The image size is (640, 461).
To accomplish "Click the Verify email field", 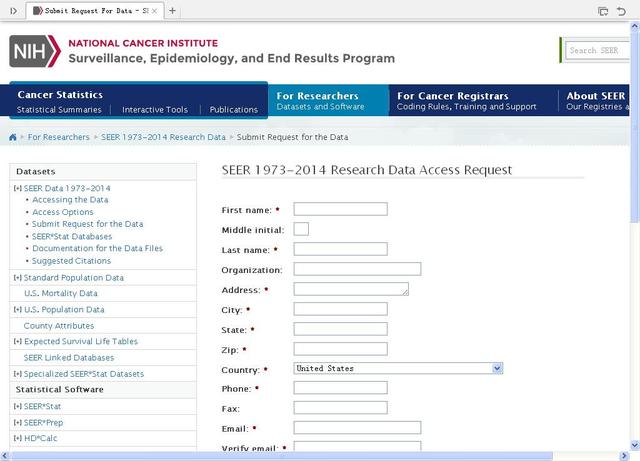I will point(357,446).
